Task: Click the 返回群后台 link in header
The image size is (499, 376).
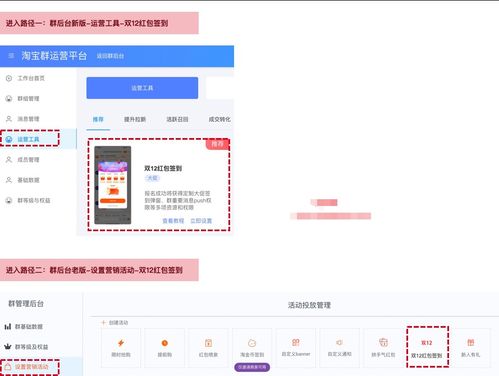Action: (x=110, y=56)
